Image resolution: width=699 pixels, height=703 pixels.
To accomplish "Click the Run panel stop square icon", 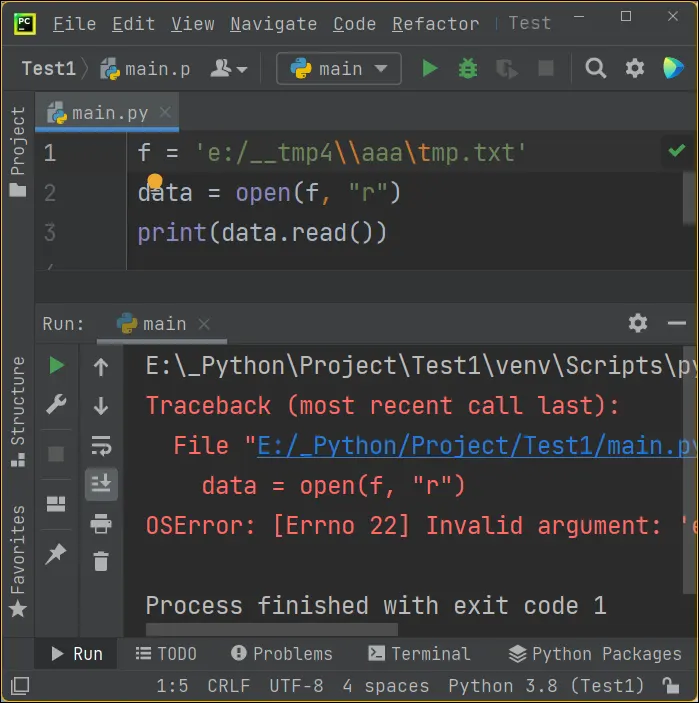I will [56, 454].
